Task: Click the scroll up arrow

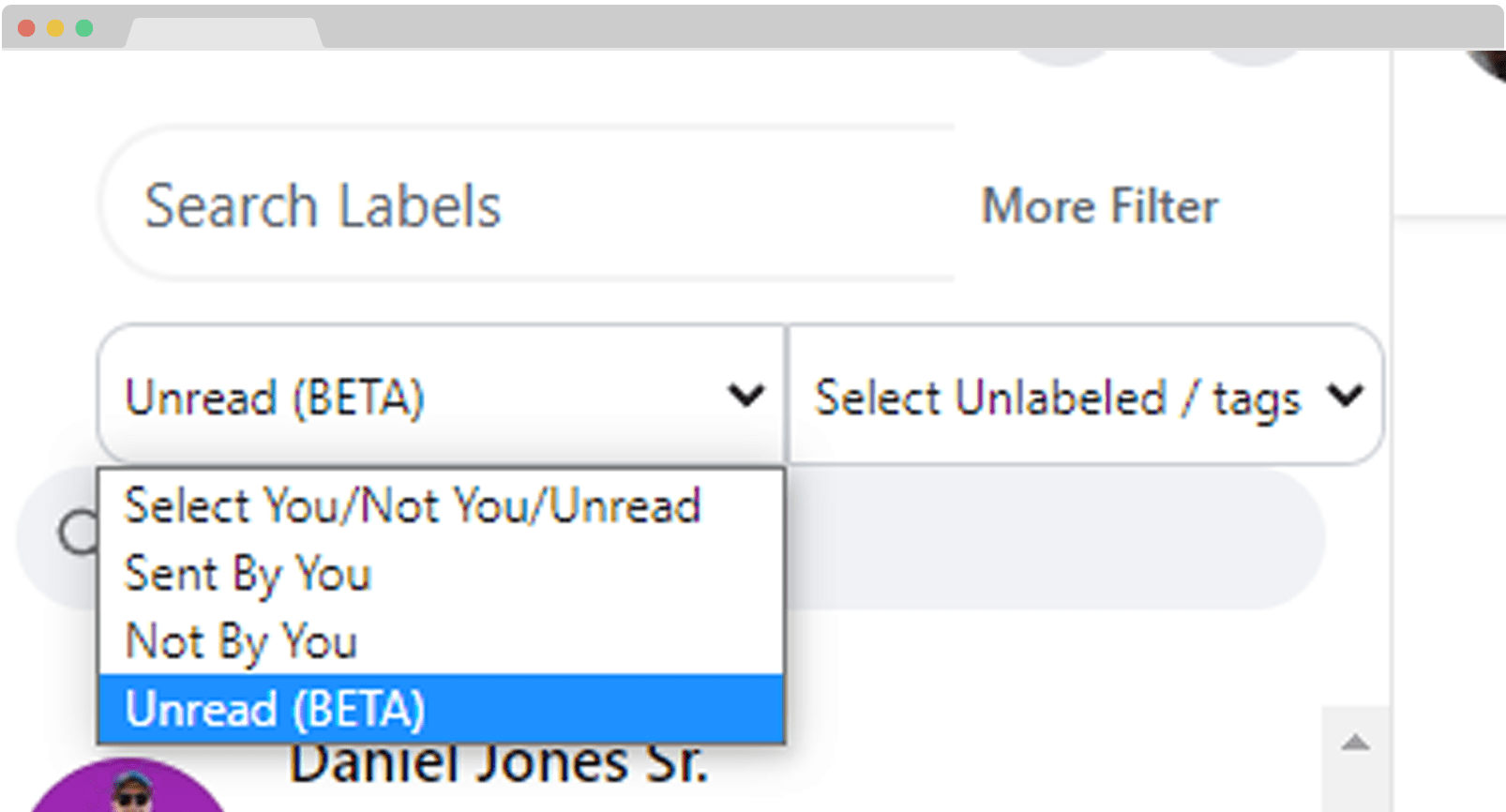Action: click(x=1355, y=744)
